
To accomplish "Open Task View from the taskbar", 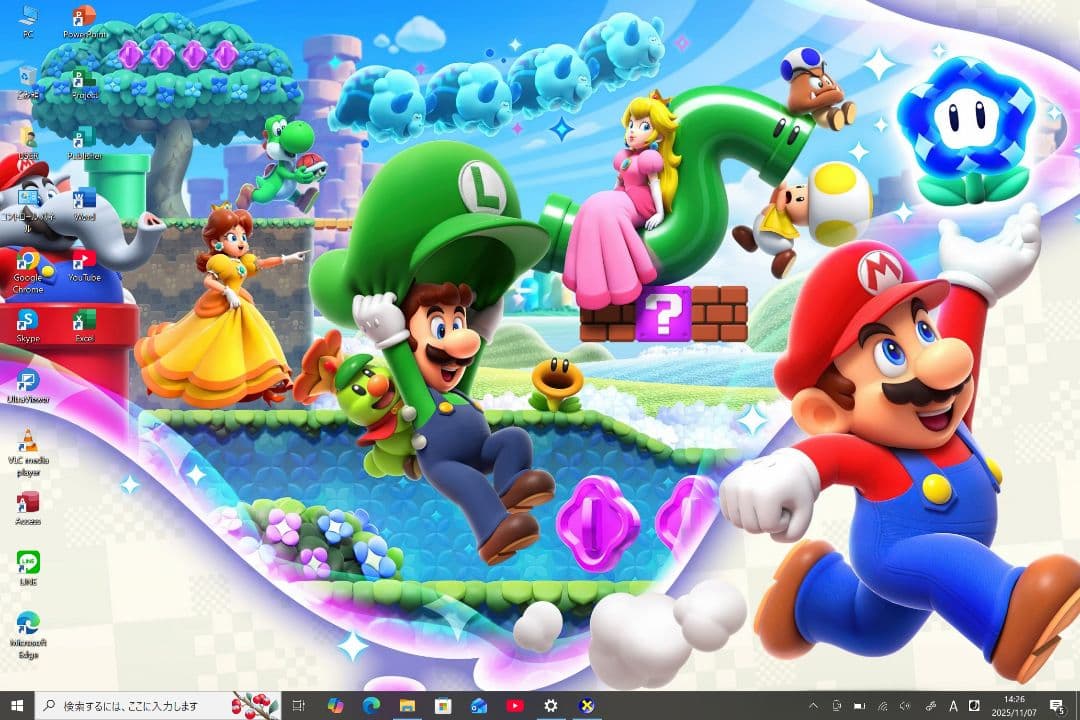I will (298, 706).
